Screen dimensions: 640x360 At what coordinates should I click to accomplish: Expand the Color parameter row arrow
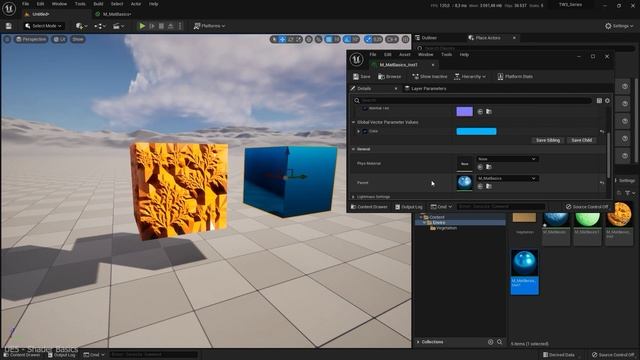click(x=358, y=131)
